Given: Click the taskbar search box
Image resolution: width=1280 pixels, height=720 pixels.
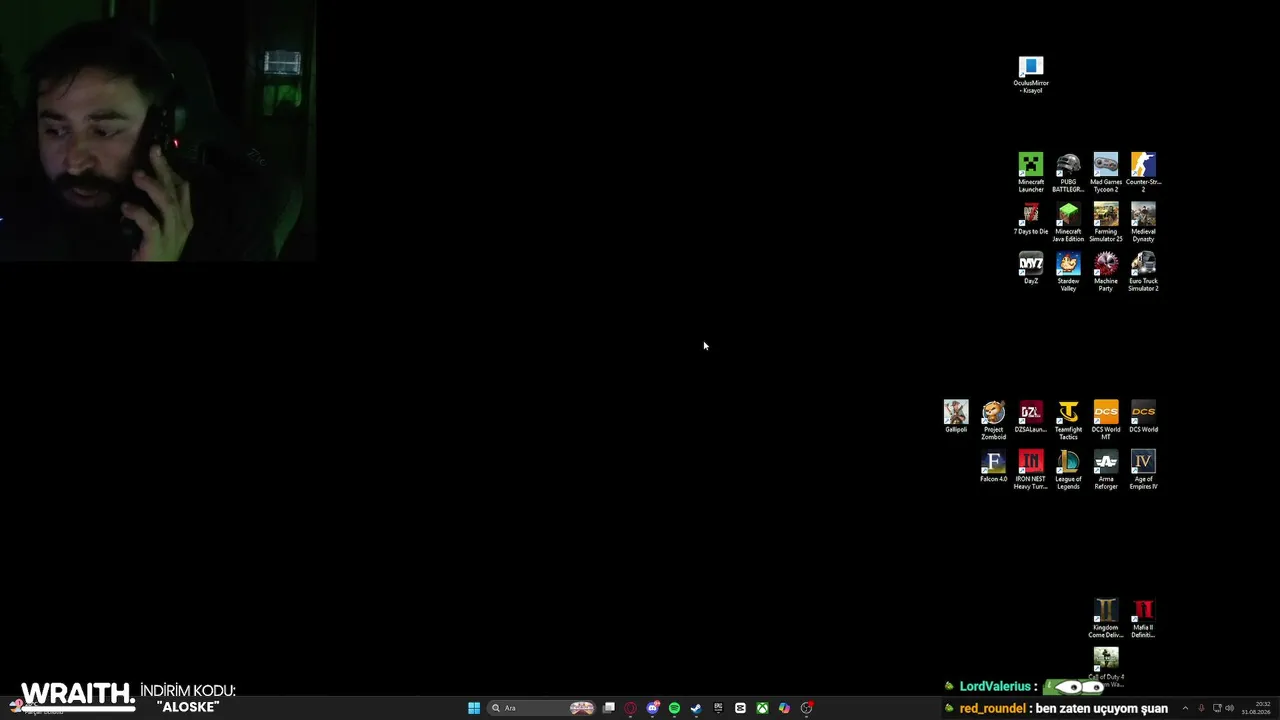Looking at the screenshot, I should [542, 708].
